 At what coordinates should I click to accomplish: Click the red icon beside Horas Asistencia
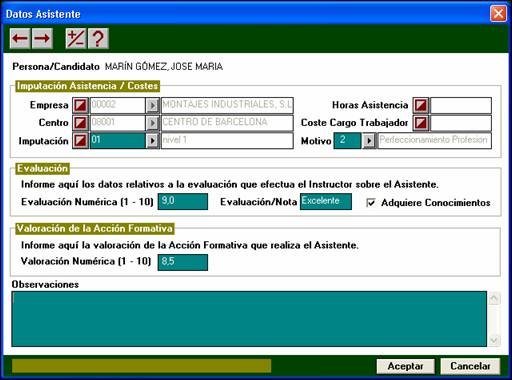(421, 105)
